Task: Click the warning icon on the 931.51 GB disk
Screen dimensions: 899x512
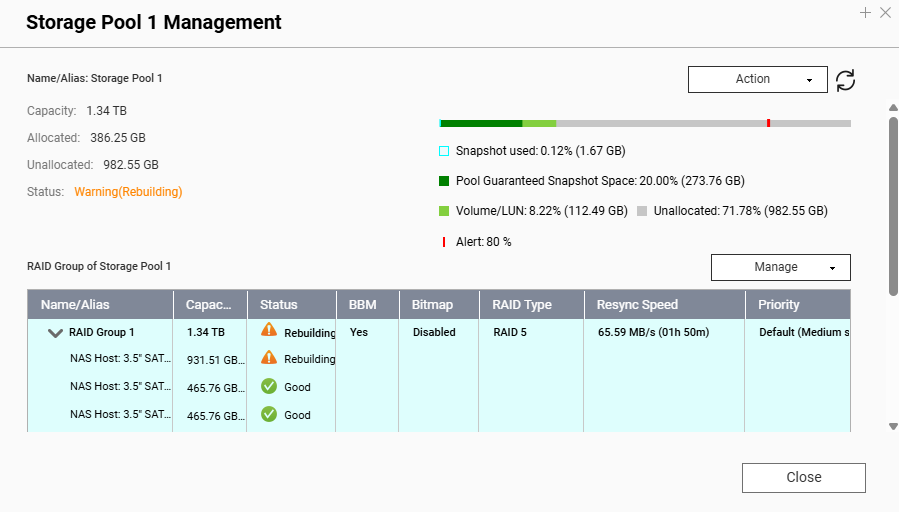Action: (x=269, y=358)
